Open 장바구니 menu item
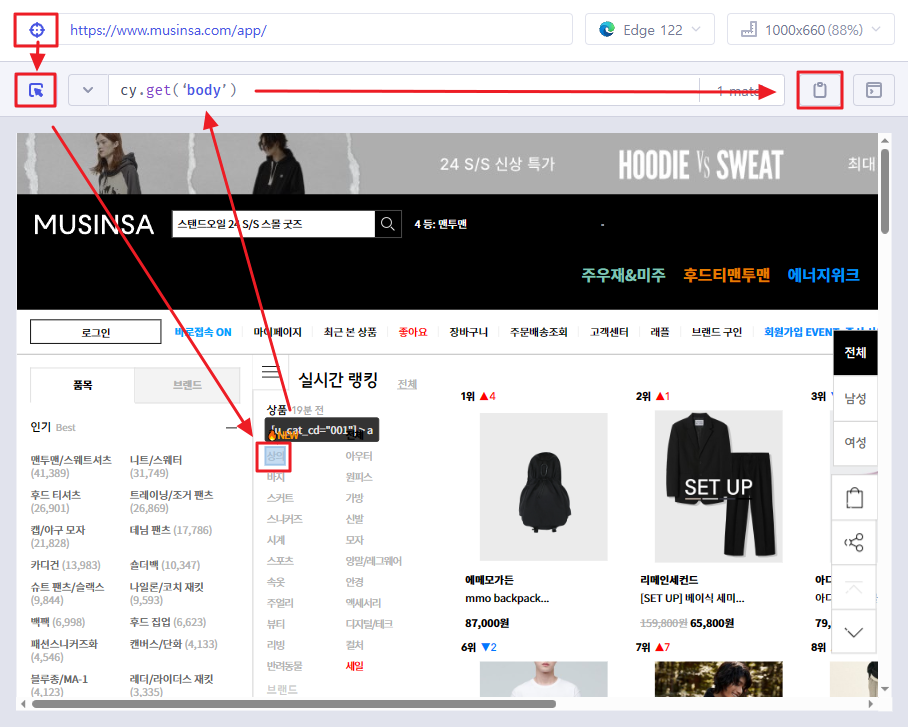This screenshot has width=908, height=727. tap(468, 332)
